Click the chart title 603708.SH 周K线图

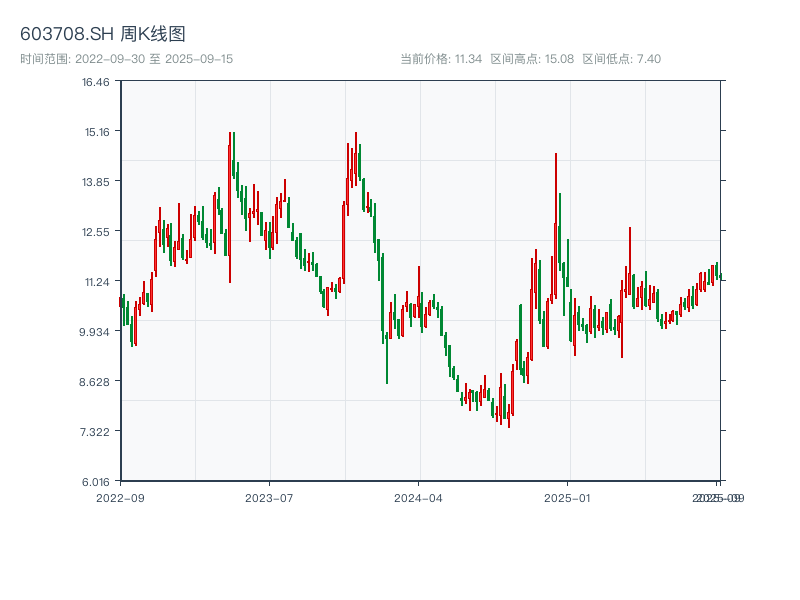tap(103, 34)
